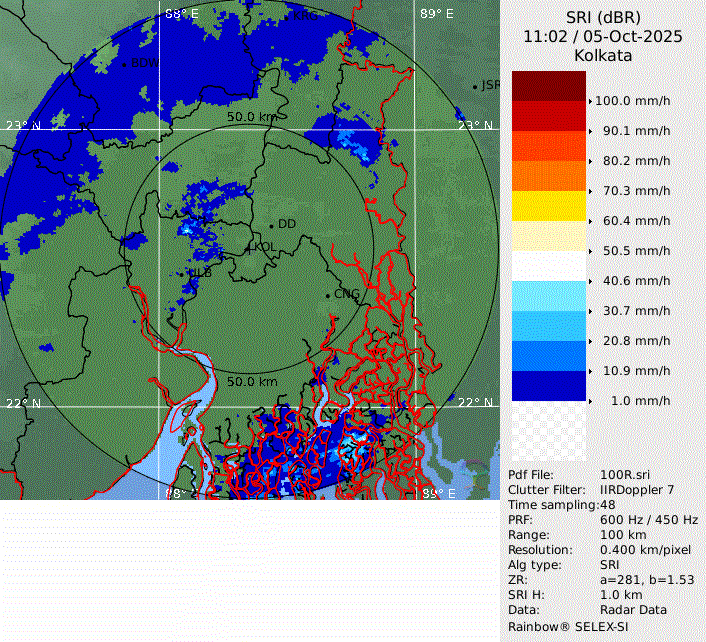Screen dimensions: 706x642
Task: Click the lower 50.0 km range ring label
Action: point(251,382)
